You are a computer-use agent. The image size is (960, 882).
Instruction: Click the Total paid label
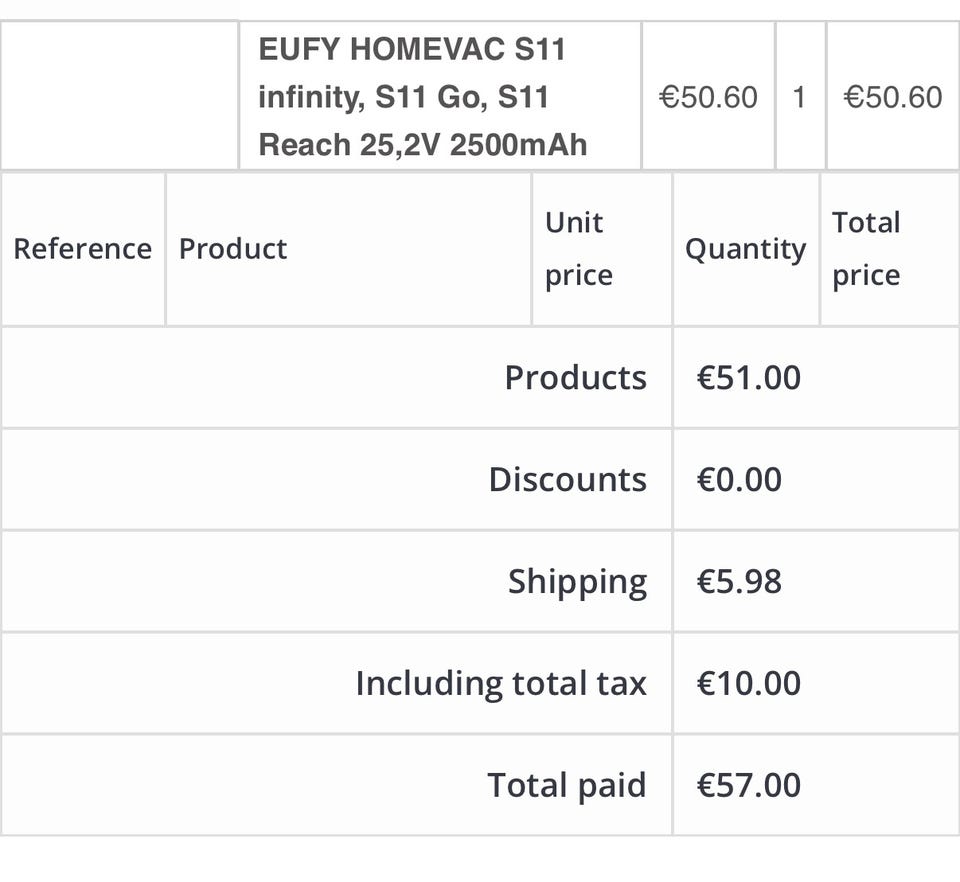566,786
